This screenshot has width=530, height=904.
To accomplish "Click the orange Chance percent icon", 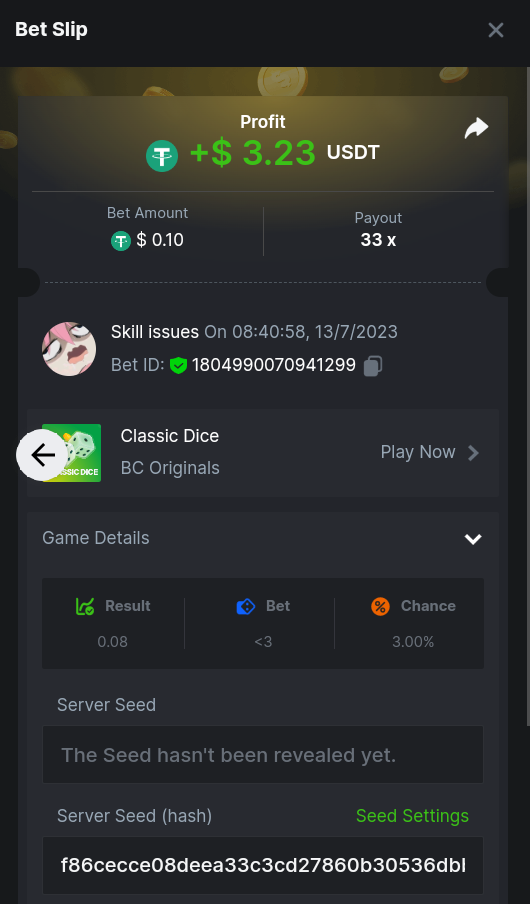I will [381, 606].
